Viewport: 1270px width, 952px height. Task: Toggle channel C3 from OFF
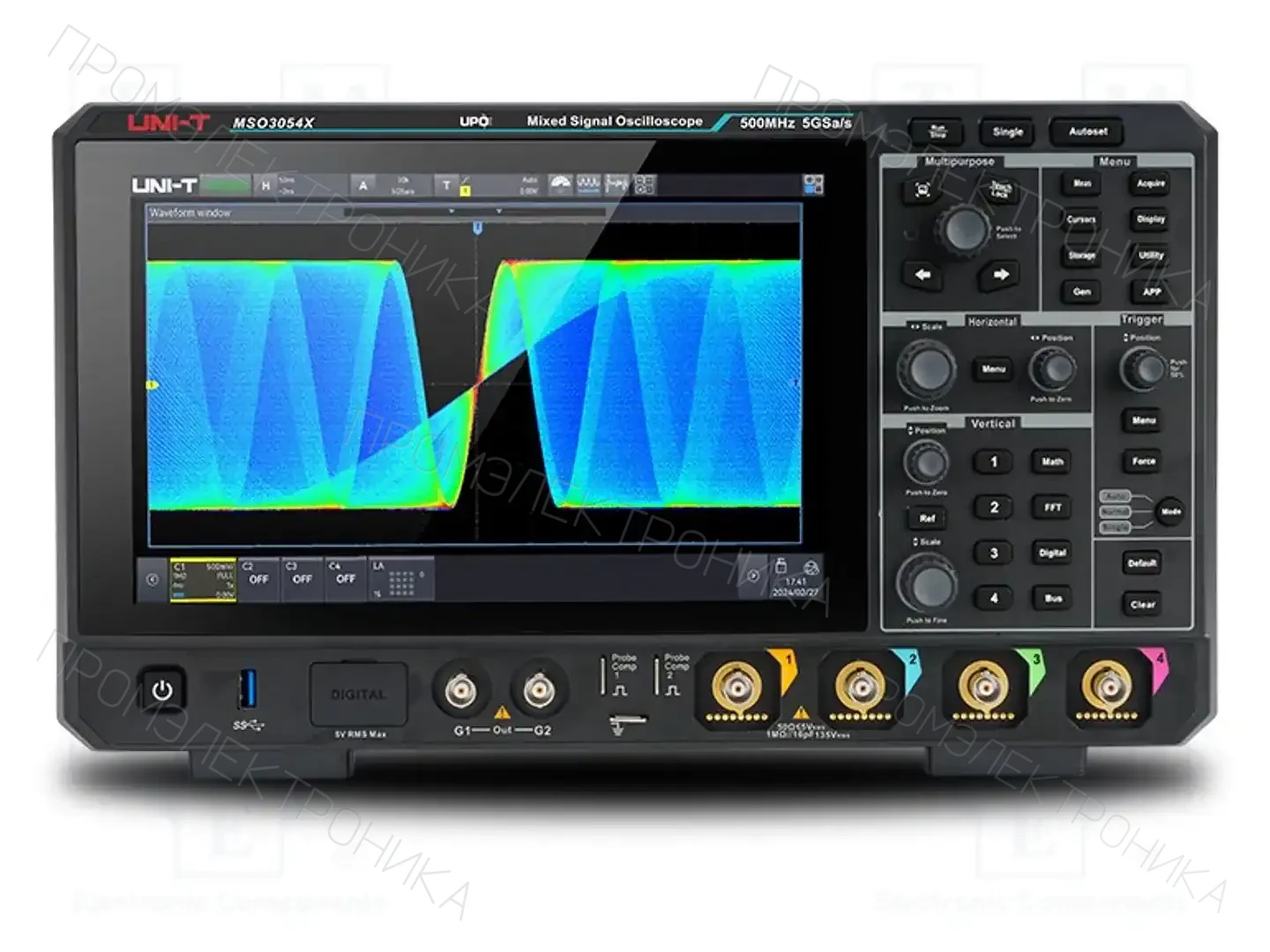click(x=303, y=579)
